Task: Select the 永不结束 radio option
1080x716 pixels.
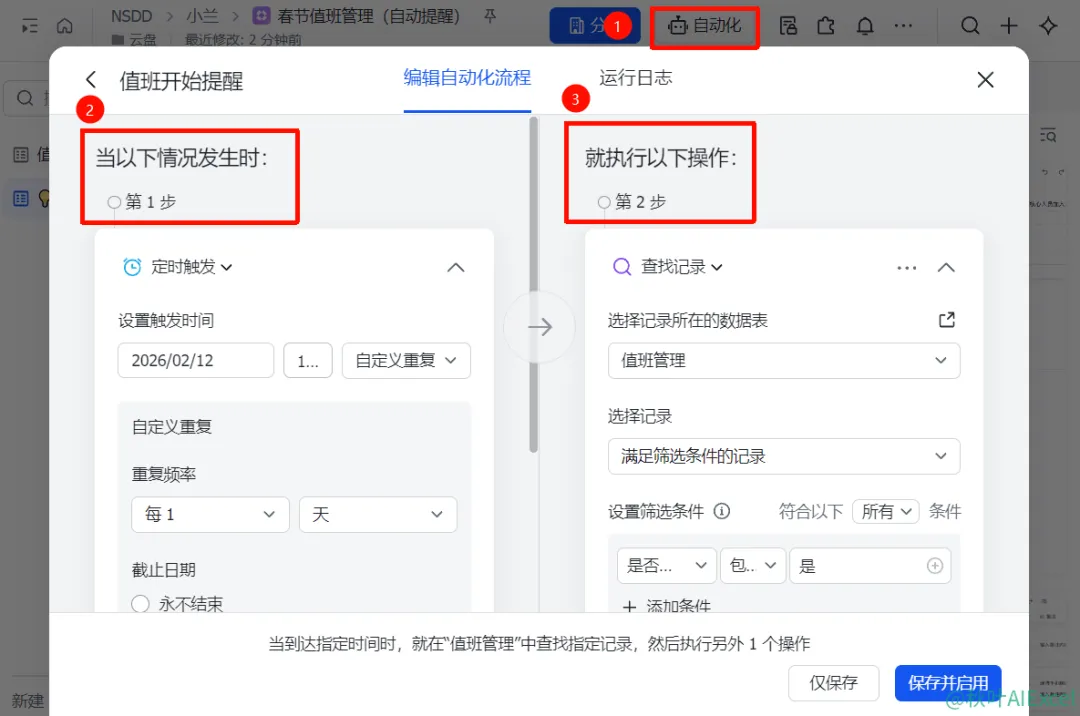Action: pos(141,604)
